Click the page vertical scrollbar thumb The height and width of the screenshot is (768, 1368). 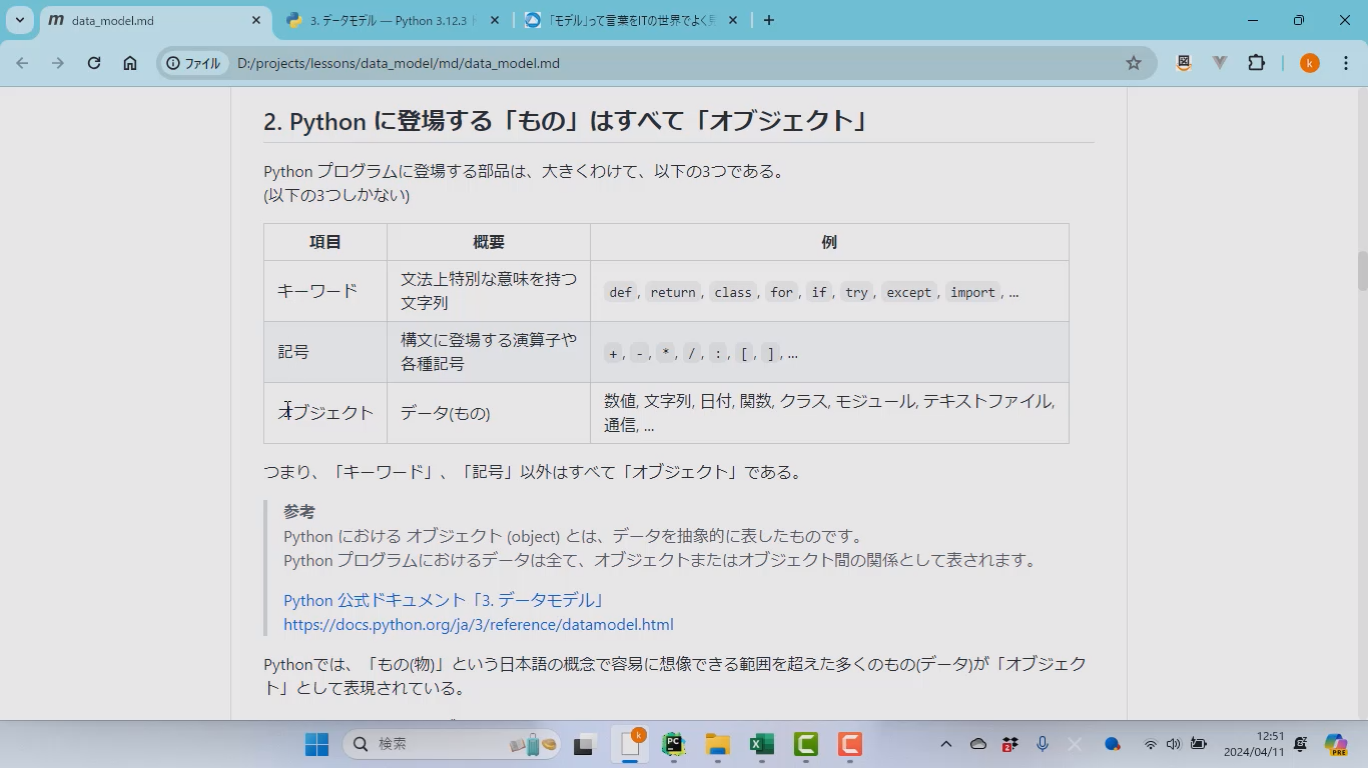click(1361, 270)
